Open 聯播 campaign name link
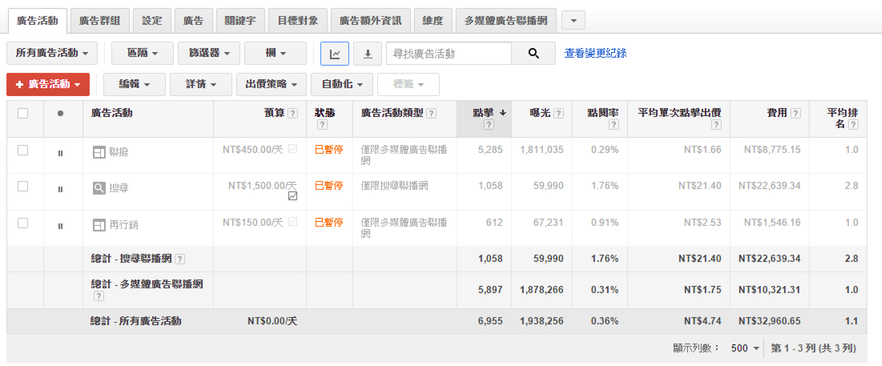The height and width of the screenshot is (366, 882). (x=119, y=152)
